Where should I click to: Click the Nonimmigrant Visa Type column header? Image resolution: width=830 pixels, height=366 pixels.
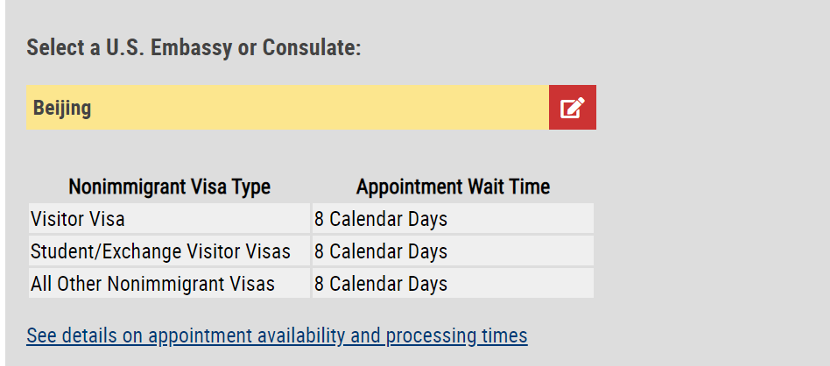click(x=169, y=187)
